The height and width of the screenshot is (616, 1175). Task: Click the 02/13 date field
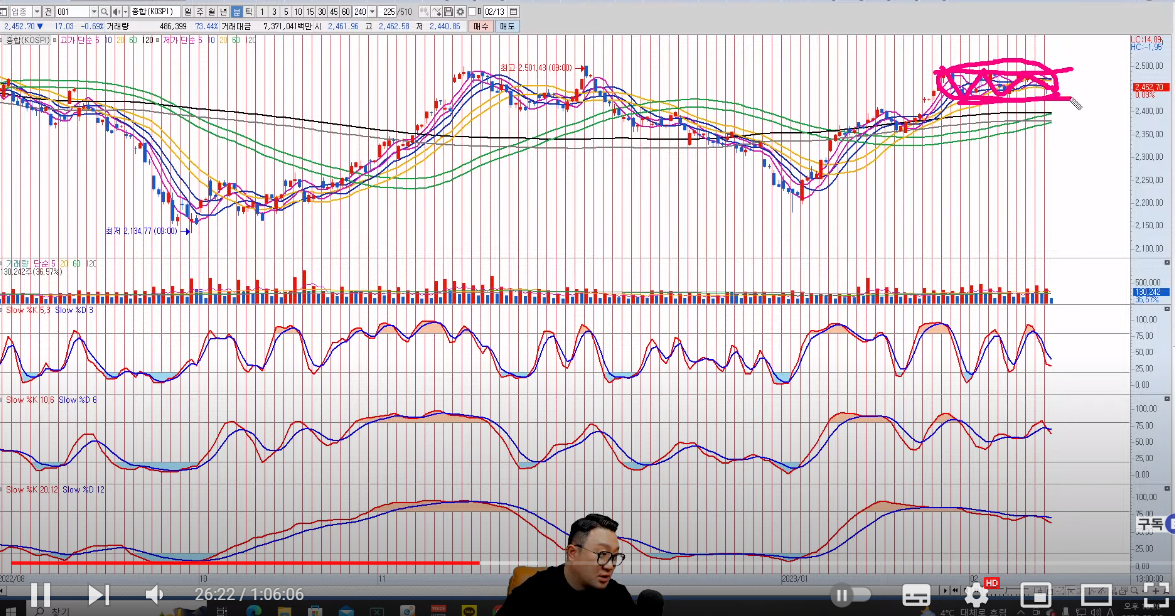(x=495, y=12)
